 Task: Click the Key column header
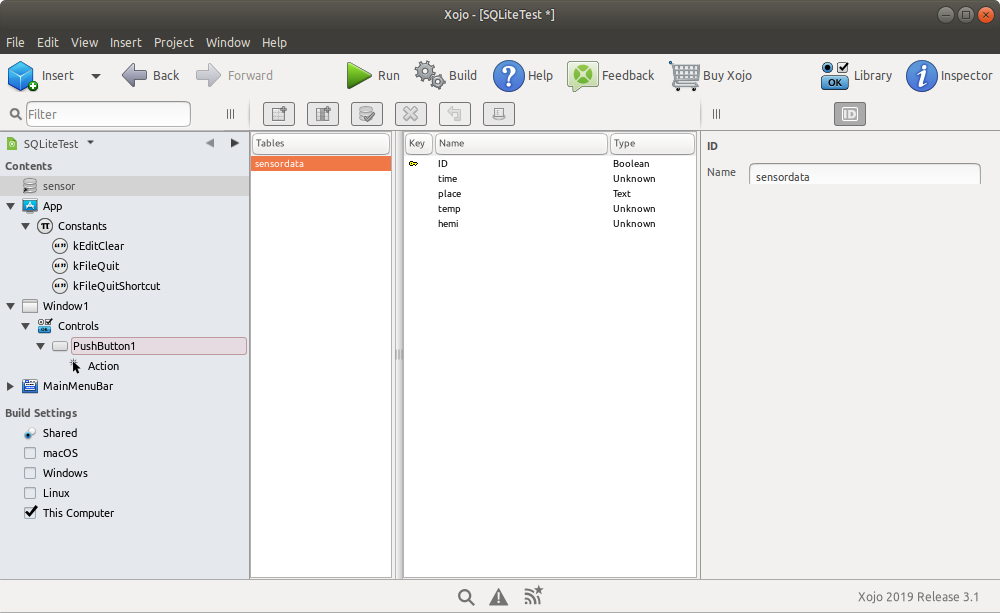tap(419, 144)
